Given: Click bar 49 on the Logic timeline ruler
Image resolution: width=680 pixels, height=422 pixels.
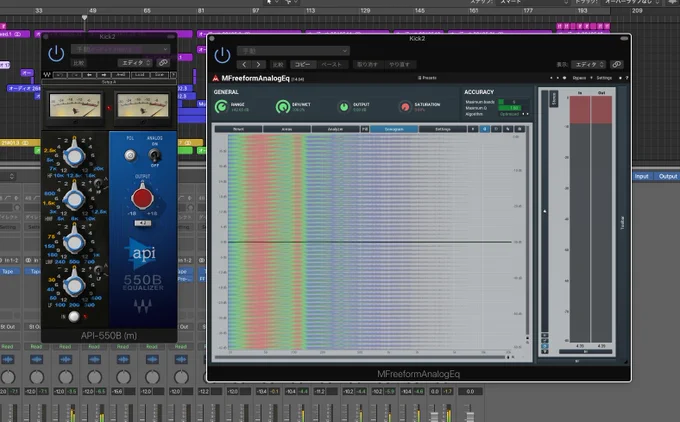Looking at the screenshot, I should click(92, 10).
